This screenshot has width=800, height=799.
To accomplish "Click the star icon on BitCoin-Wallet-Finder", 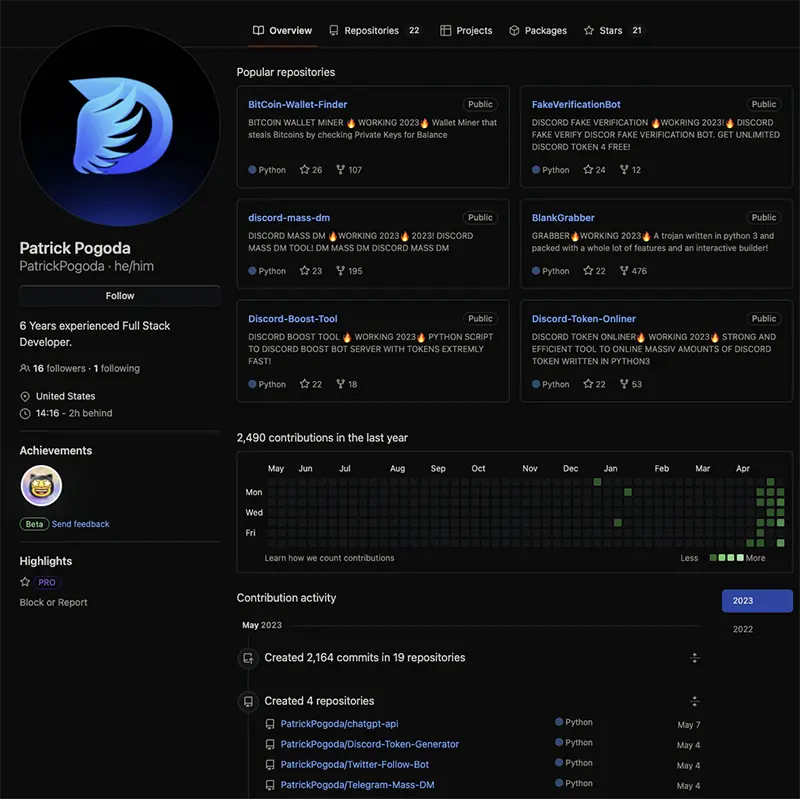I will (305, 169).
